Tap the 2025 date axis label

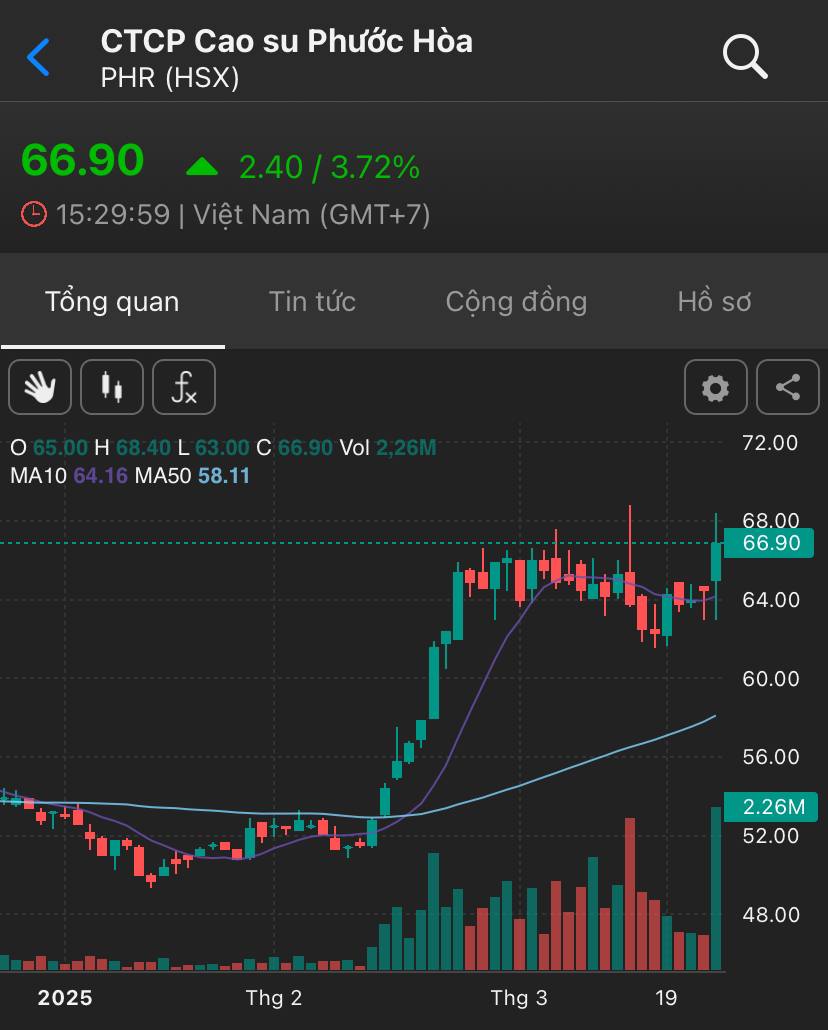coord(65,998)
